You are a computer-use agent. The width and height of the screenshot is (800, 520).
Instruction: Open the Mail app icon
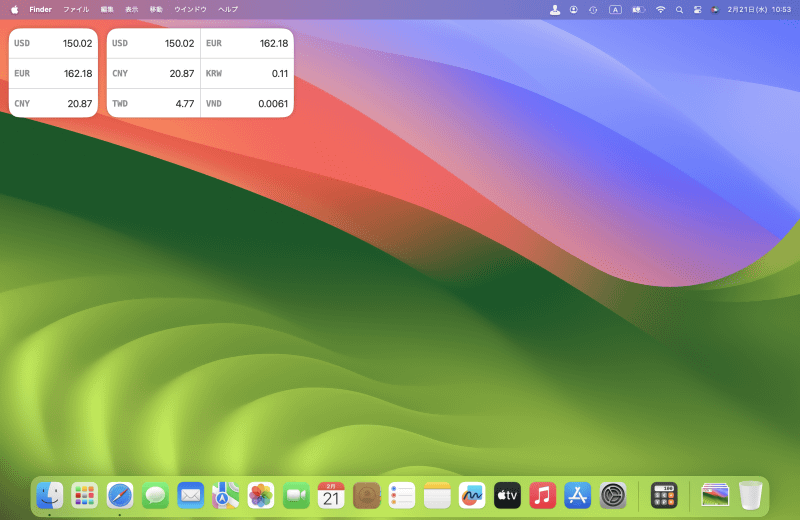click(x=190, y=495)
